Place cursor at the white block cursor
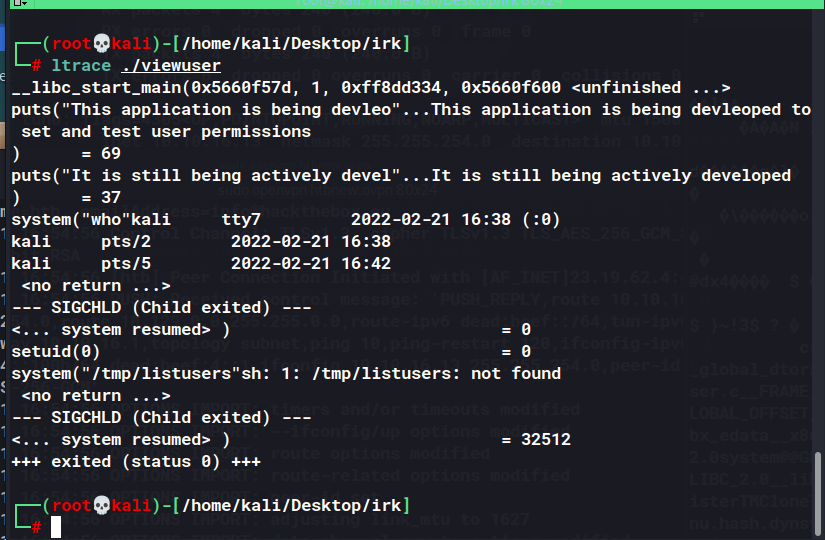This screenshot has height=540, width=825. [x=56, y=527]
